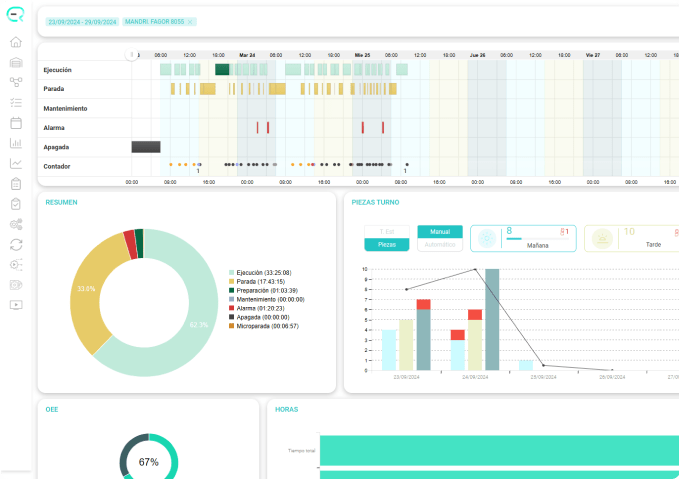The image size is (679, 479).
Task: Open the calendar sidebar icon
Action: pyautogui.click(x=16, y=123)
